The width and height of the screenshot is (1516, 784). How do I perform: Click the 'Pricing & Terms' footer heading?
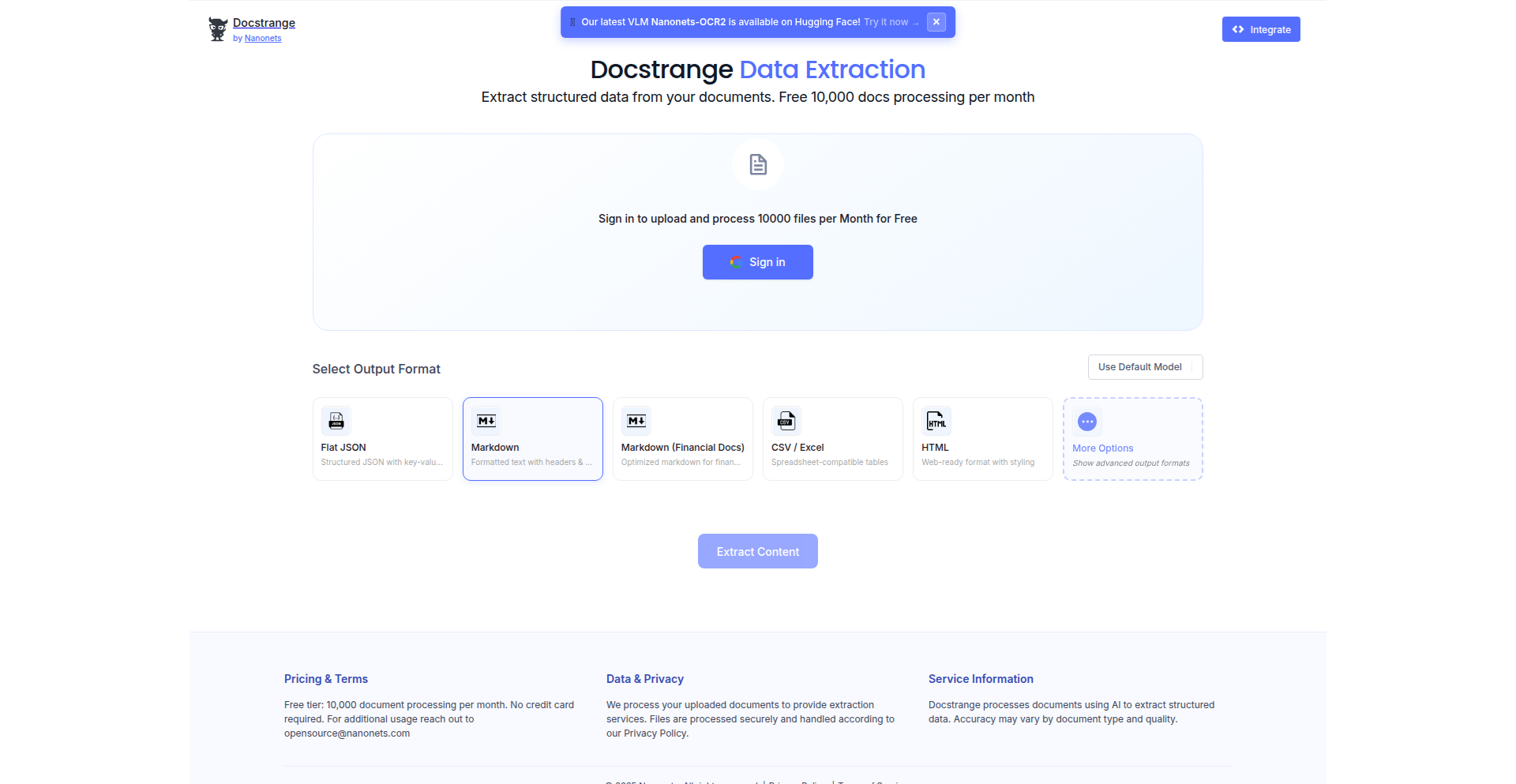(326, 679)
